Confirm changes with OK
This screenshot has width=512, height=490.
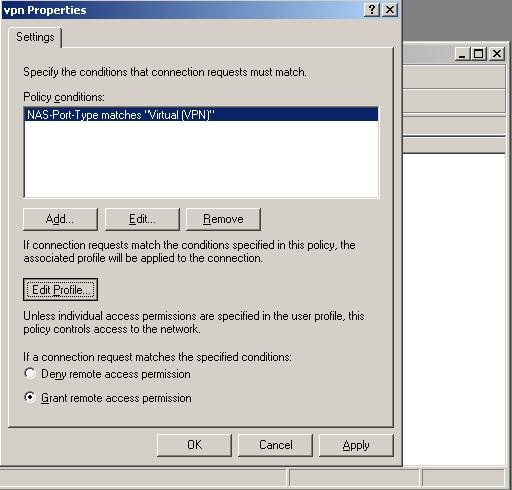[x=194, y=445]
